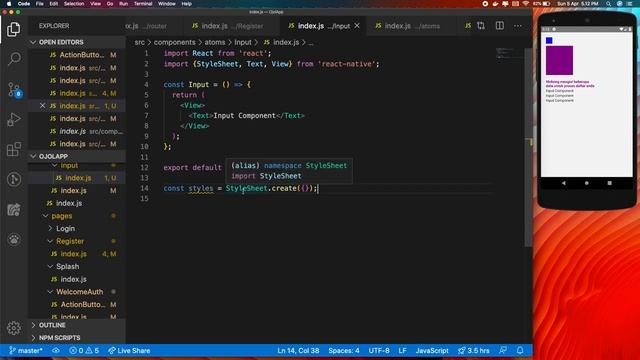Click the components breadcrumb segment
The width and height of the screenshot is (640, 360).
click(175, 42)
